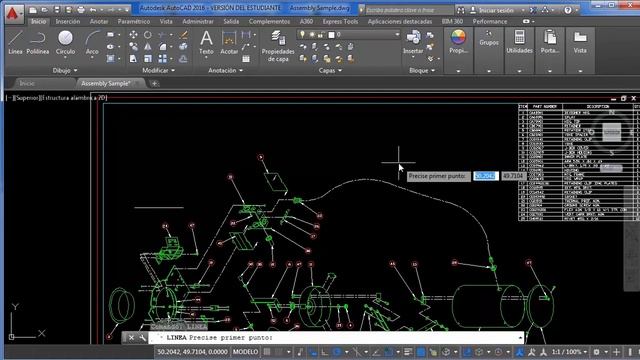The image size is (640, 360).
Task: Click the Move tool in Modificar
Action: [x=133, y=35]
